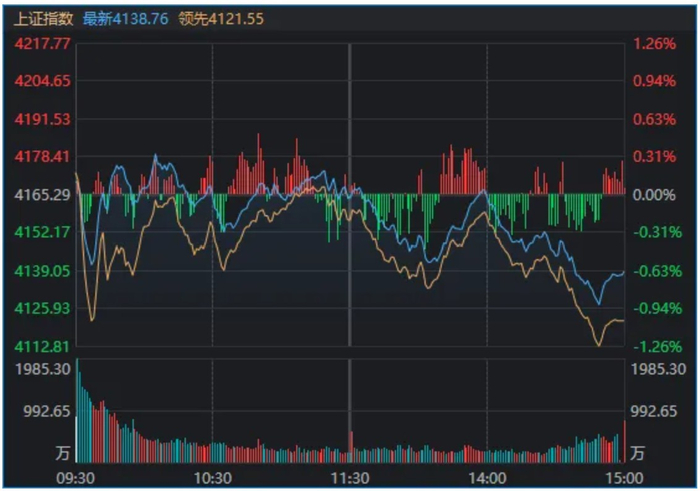Click the left 992.65 volume label
This screenshot has height=491, width=700.
click(47, 411)
